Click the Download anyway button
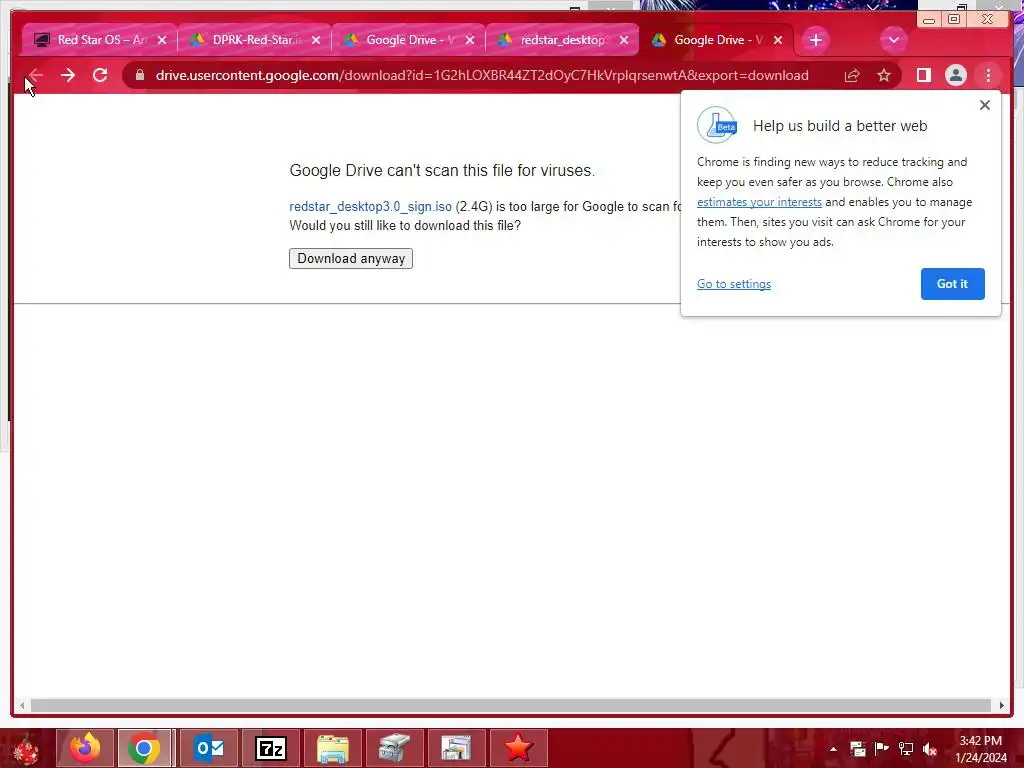 [351, 259]
